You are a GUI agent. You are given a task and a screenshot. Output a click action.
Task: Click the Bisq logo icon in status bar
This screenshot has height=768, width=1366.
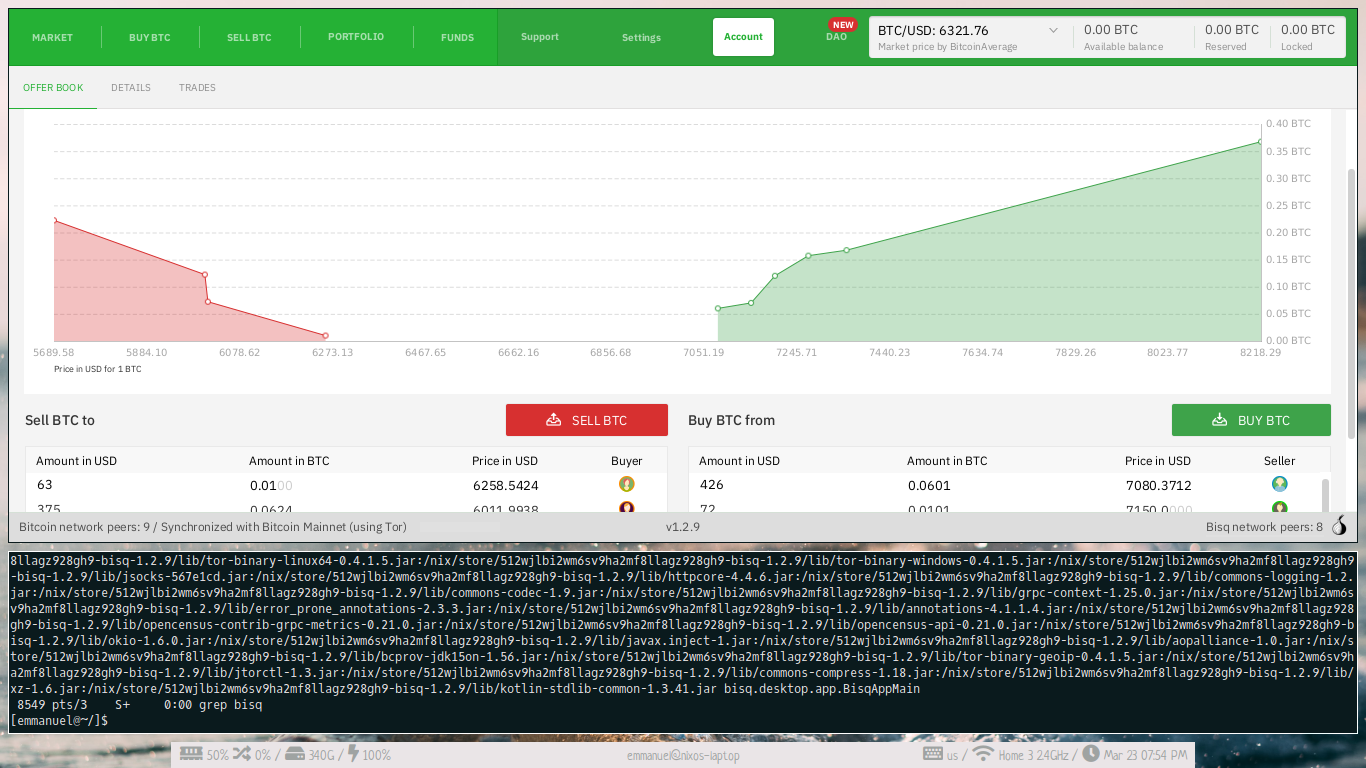coord(1339,526)
